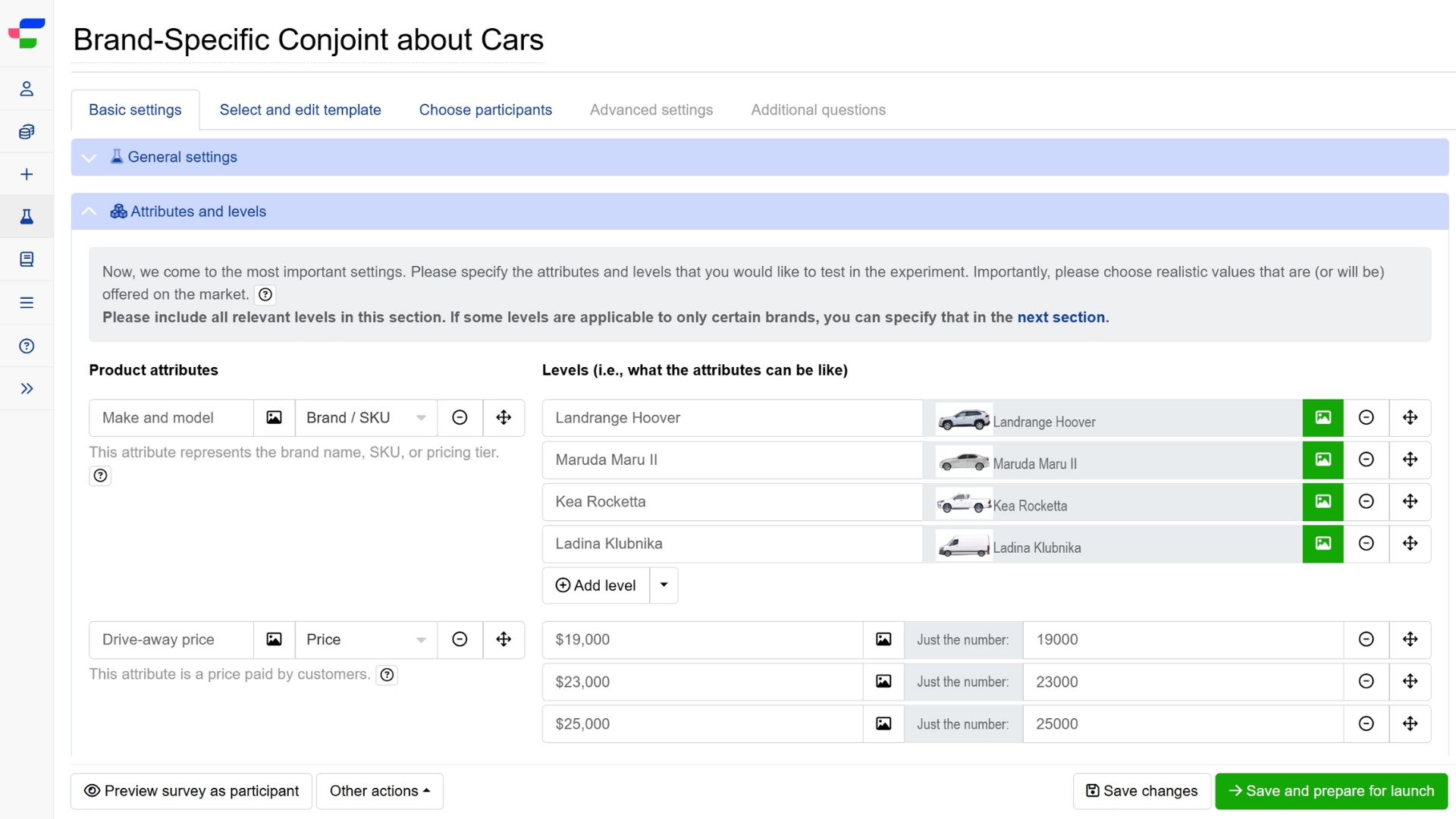Click Save and prepare for launch
The image size is (1456, 819).
tap(1331, 791)
